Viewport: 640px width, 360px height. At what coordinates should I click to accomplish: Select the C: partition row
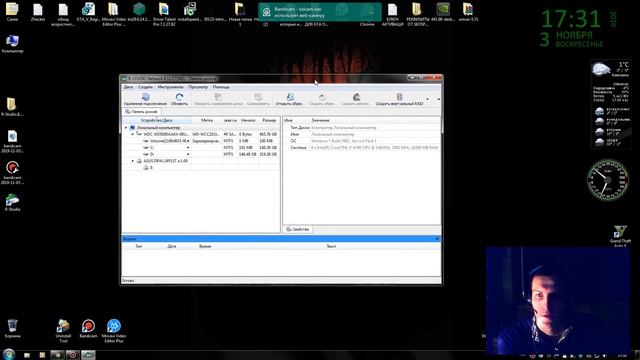tap(202, 148)
